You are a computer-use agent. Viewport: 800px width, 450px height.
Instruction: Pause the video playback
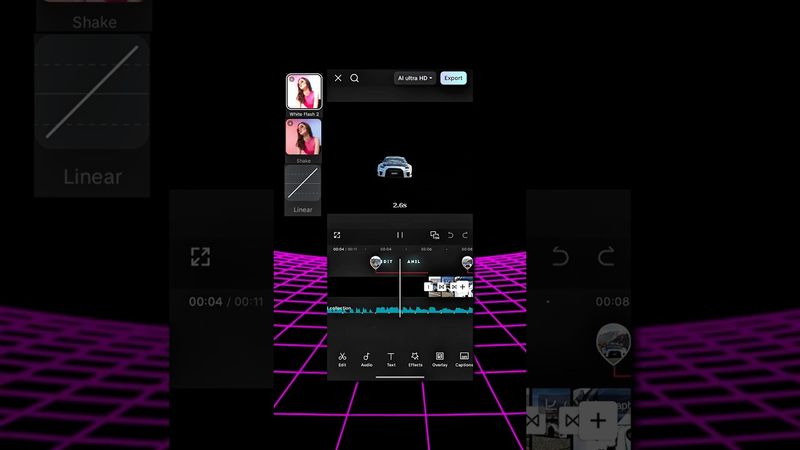(x=400, y=235)
